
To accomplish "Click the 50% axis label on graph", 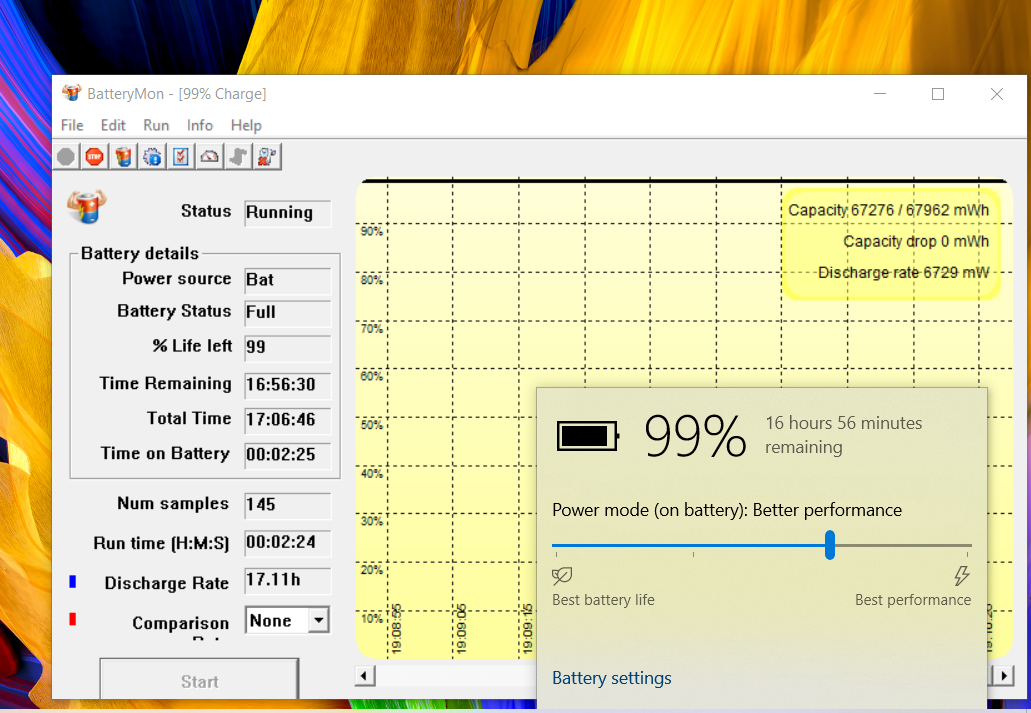I will coord(372,425).
